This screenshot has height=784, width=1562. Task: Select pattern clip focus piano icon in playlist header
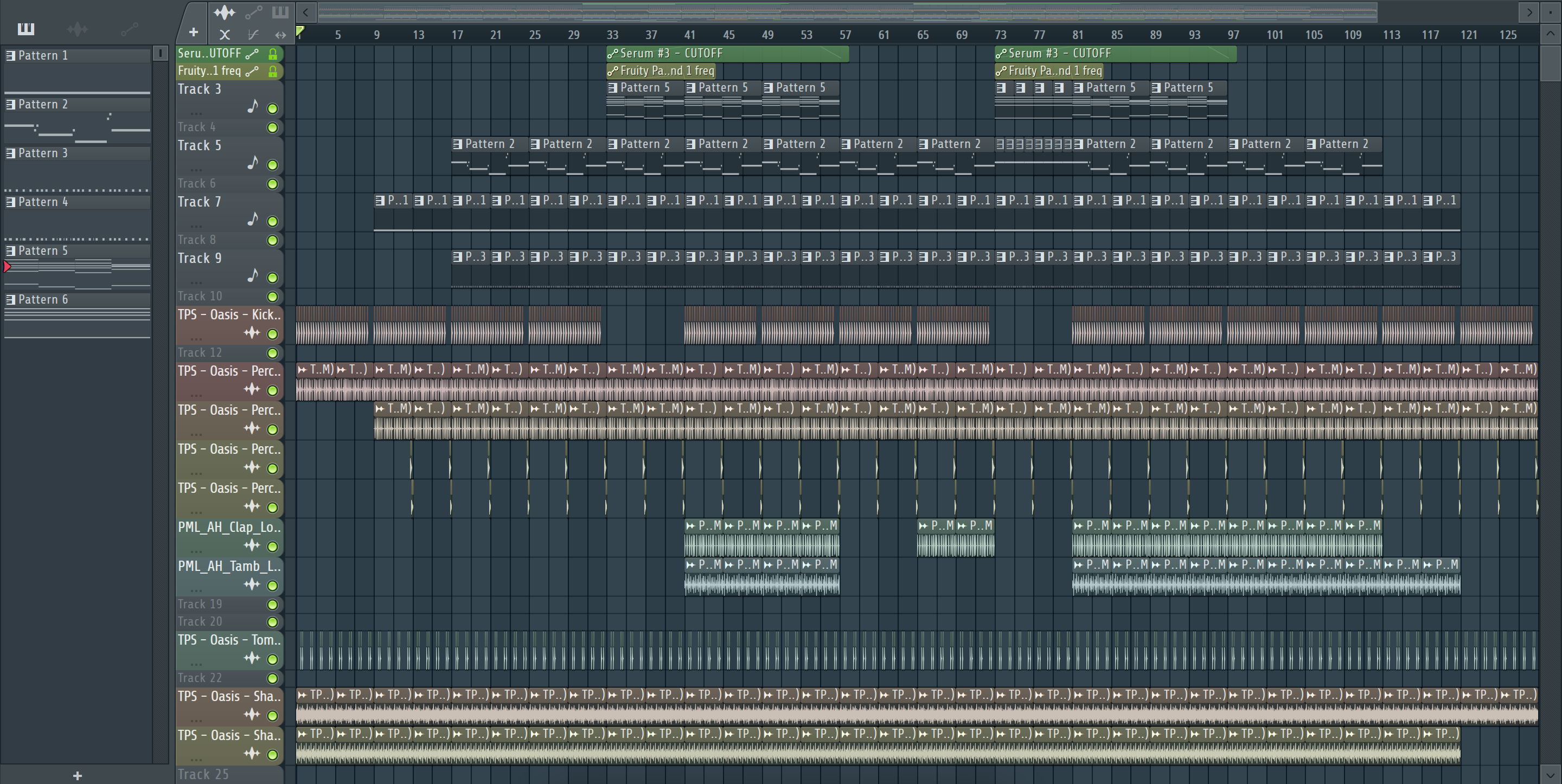[x=280, y=12]
